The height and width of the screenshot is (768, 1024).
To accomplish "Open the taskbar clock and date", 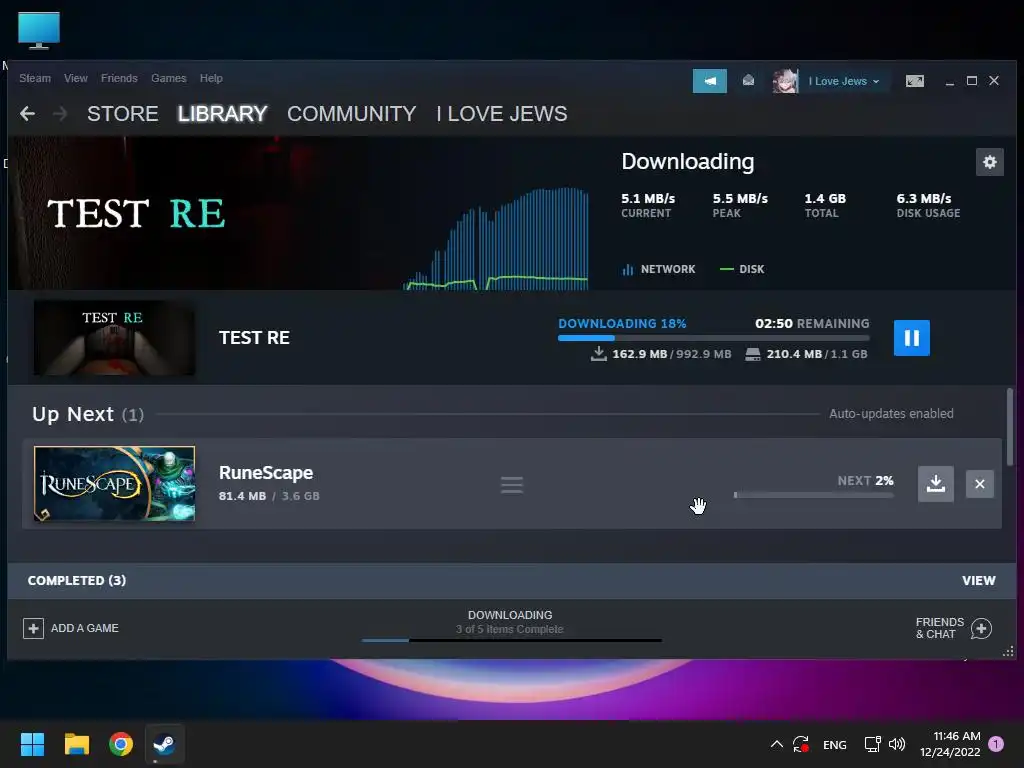I will [x=950, y=744].
